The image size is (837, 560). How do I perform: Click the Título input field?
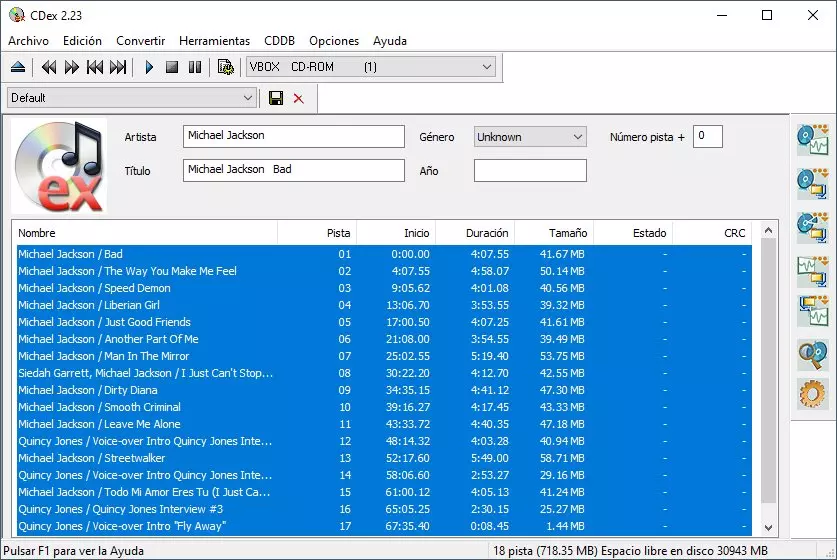click(x=294, y=170)
